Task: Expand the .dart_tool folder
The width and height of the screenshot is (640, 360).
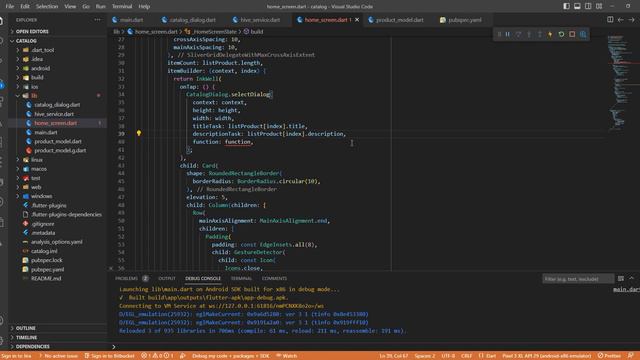Action: 42,50
